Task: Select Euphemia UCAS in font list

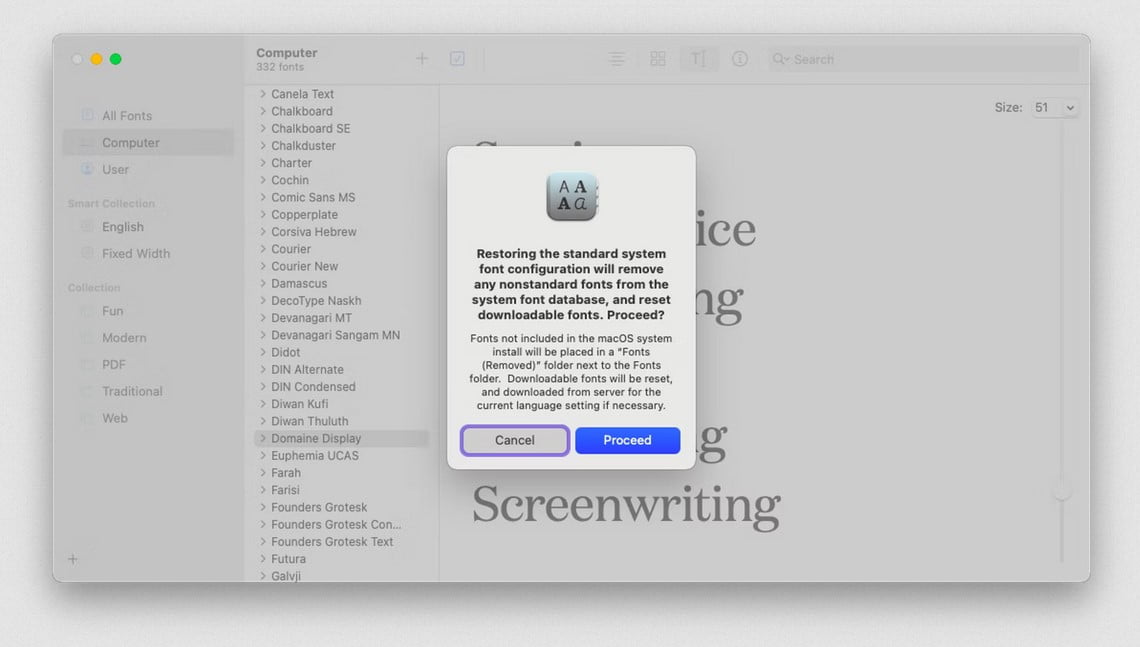Action: (315, 456)
